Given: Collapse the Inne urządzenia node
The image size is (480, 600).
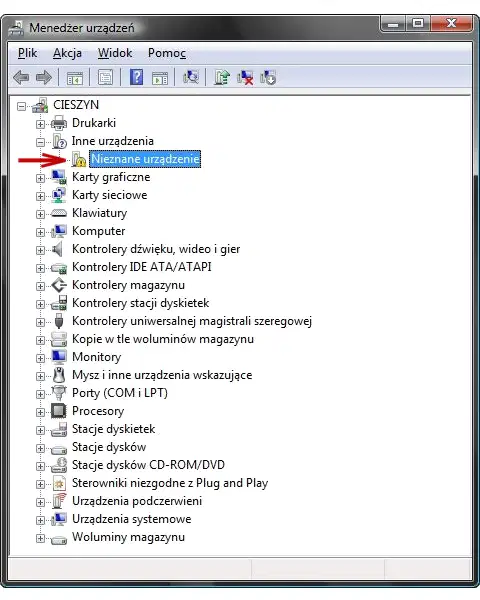Looking at the screenshot, I should (x=40, y=142).
